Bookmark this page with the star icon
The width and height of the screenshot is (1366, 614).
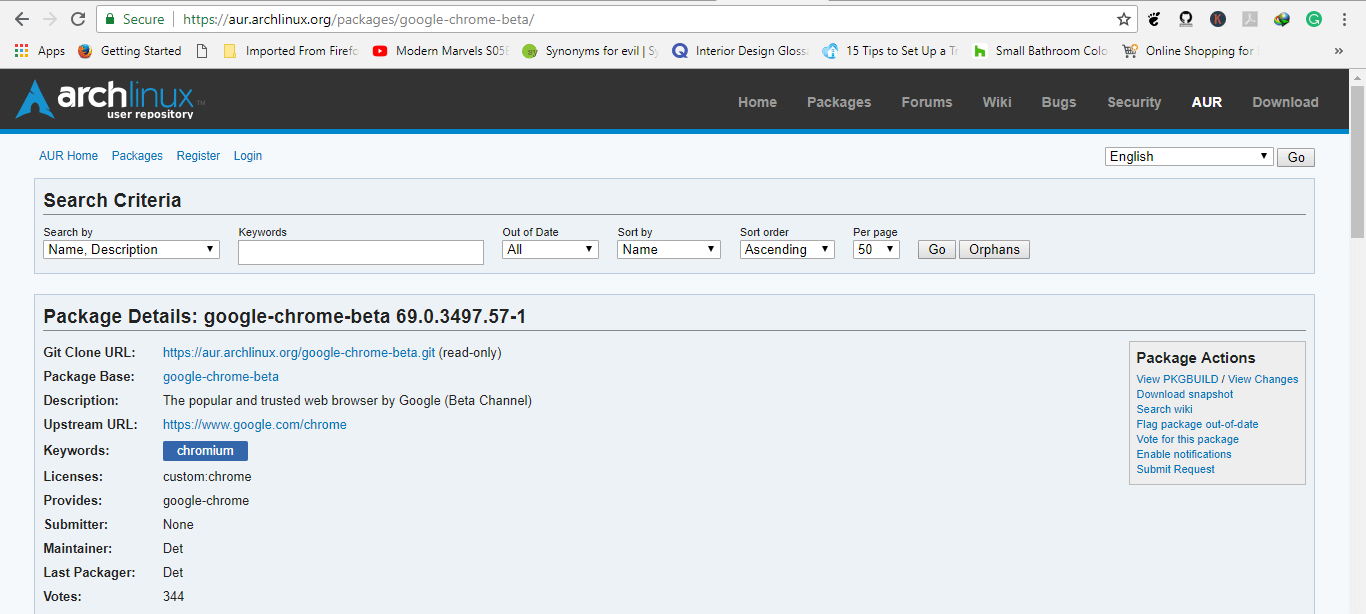[1124, 18]
